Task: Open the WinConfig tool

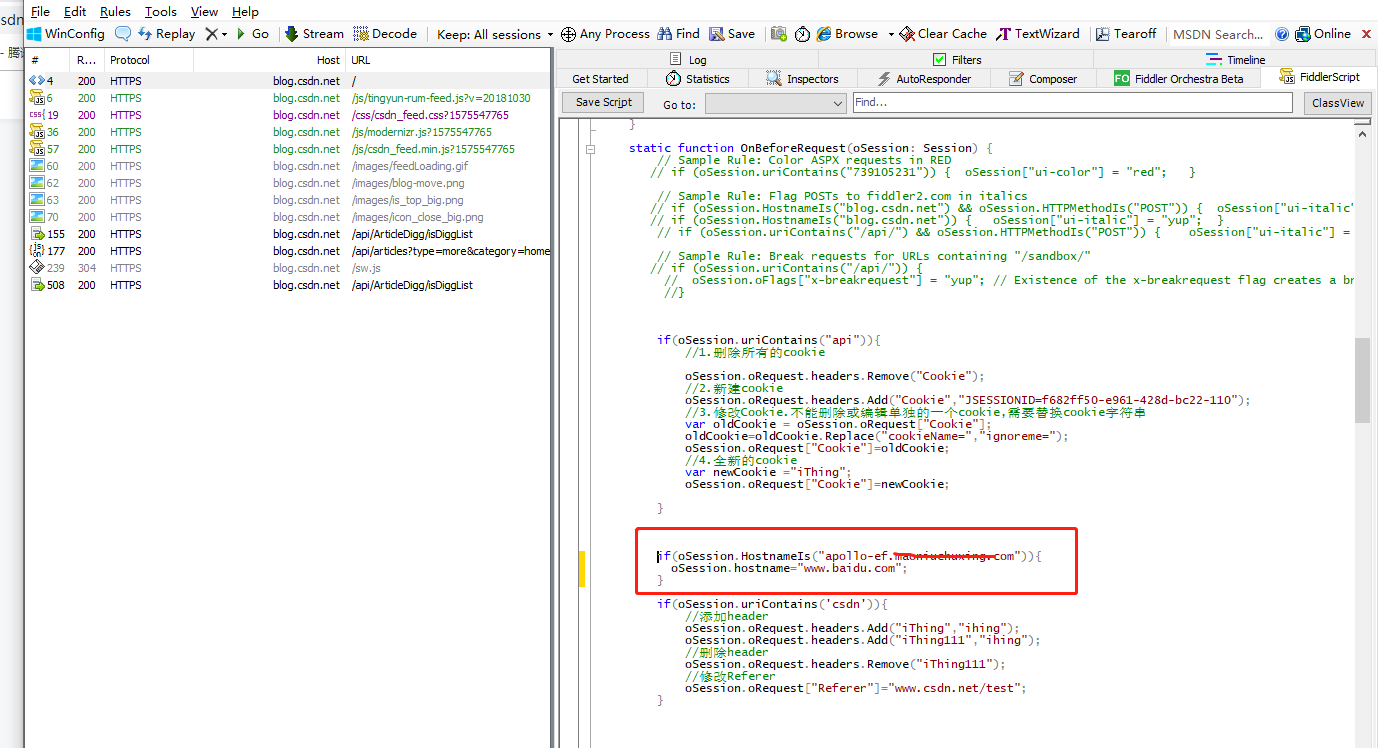Action: coord(65,33)
